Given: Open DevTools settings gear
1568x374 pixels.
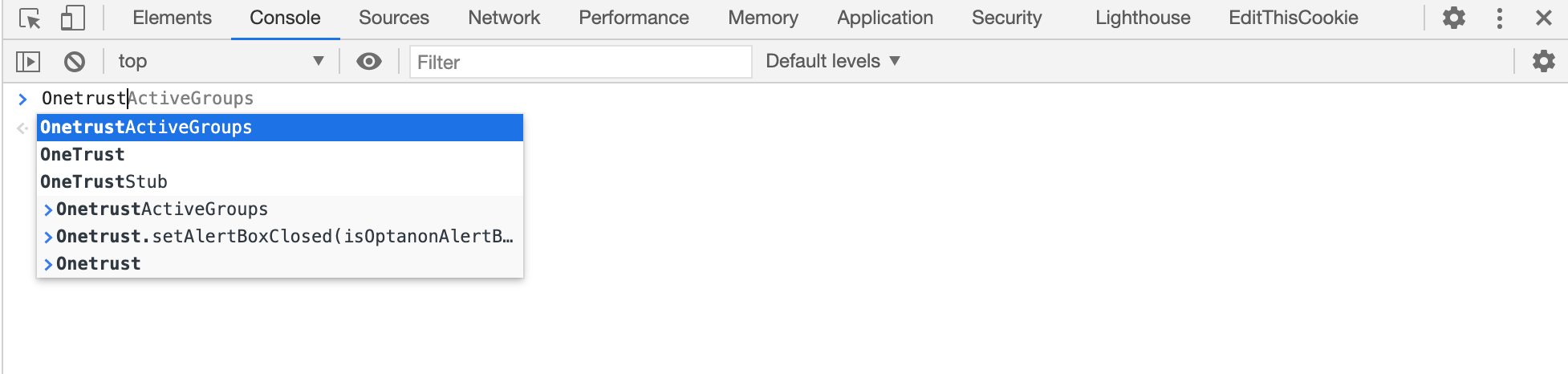Looking at the screenshot, I should [x=1453, y=18].
